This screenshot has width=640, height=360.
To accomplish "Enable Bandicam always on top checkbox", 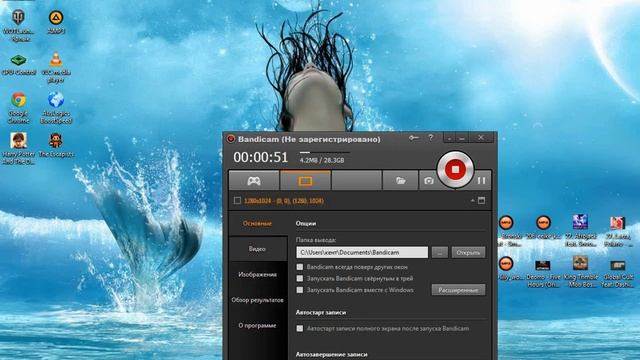I will click(300, 267).
